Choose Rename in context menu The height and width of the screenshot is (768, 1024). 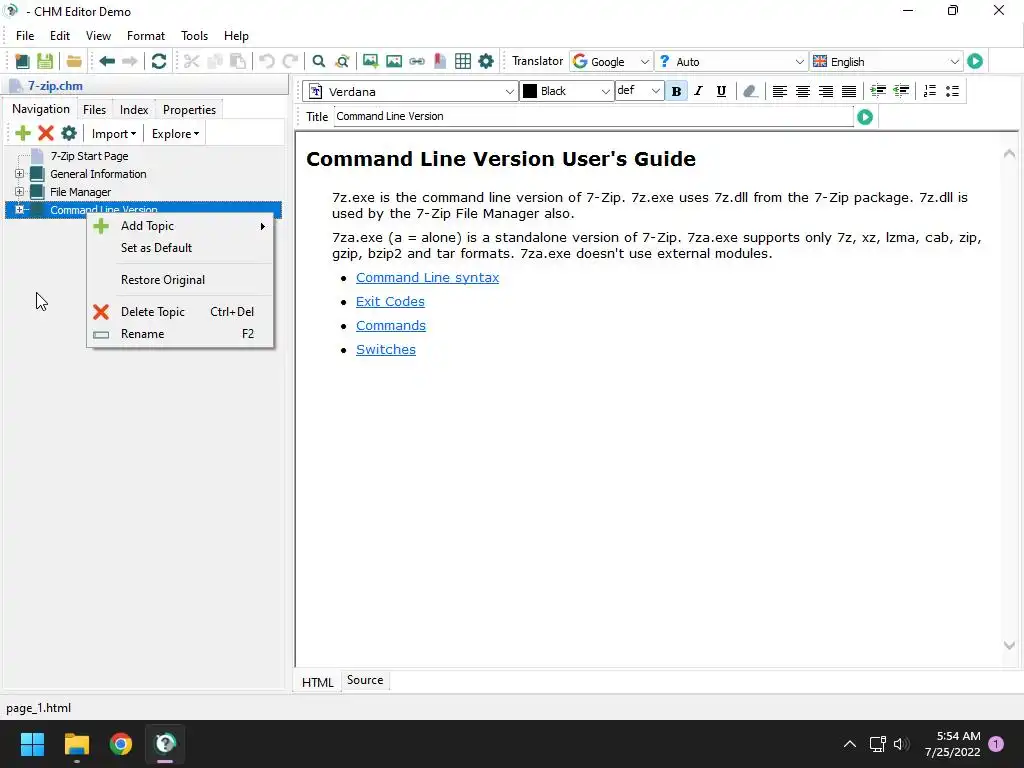pyautogui.click(x=180, y=334)
